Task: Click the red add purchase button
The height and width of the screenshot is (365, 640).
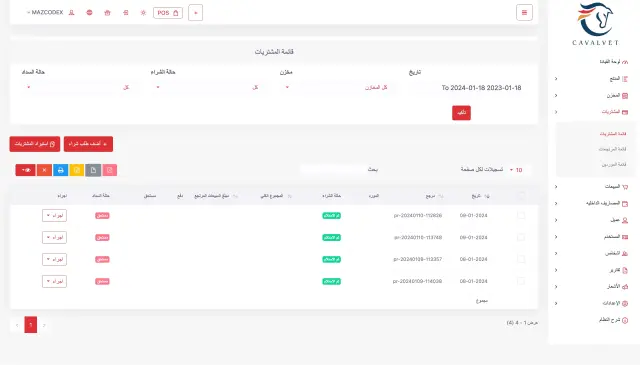Action: (88, 144)
